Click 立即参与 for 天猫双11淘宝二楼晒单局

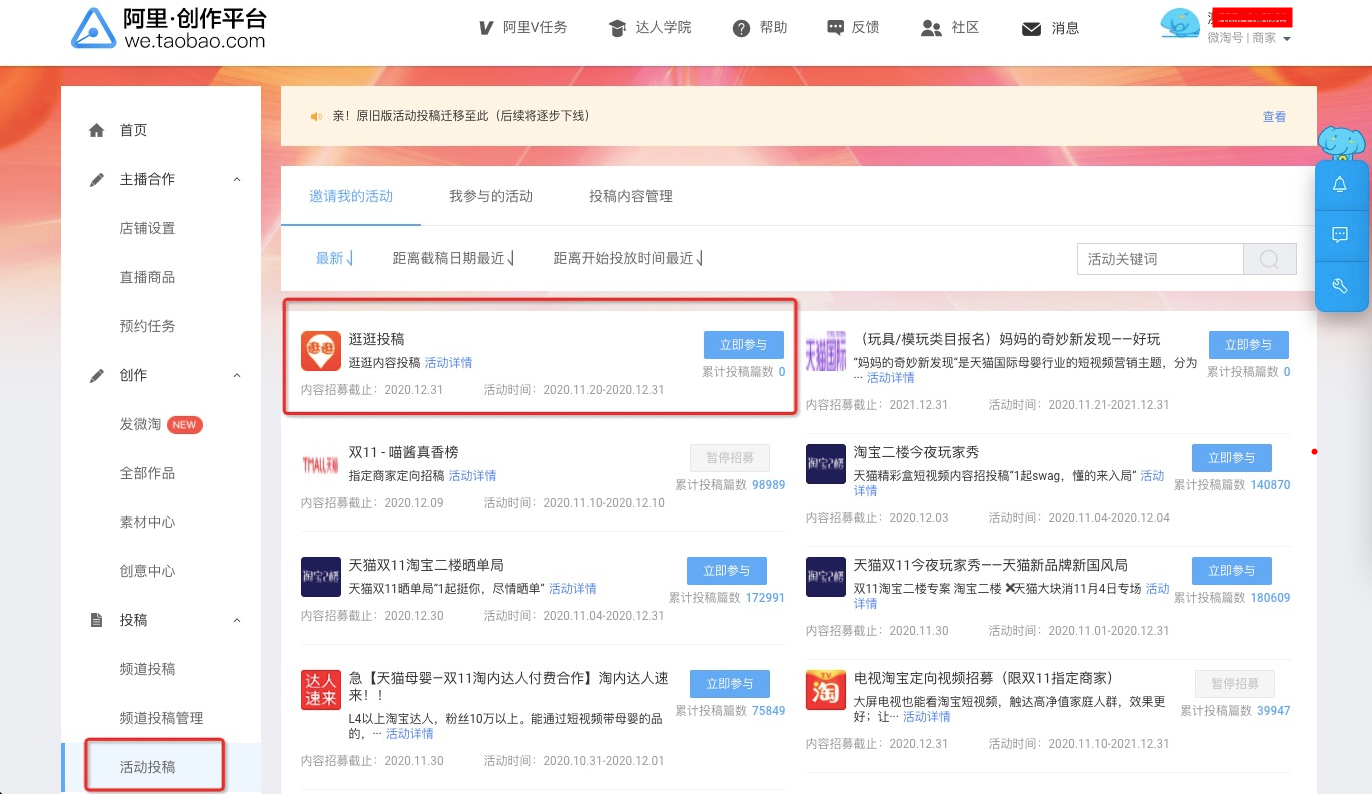coord(727,571)
